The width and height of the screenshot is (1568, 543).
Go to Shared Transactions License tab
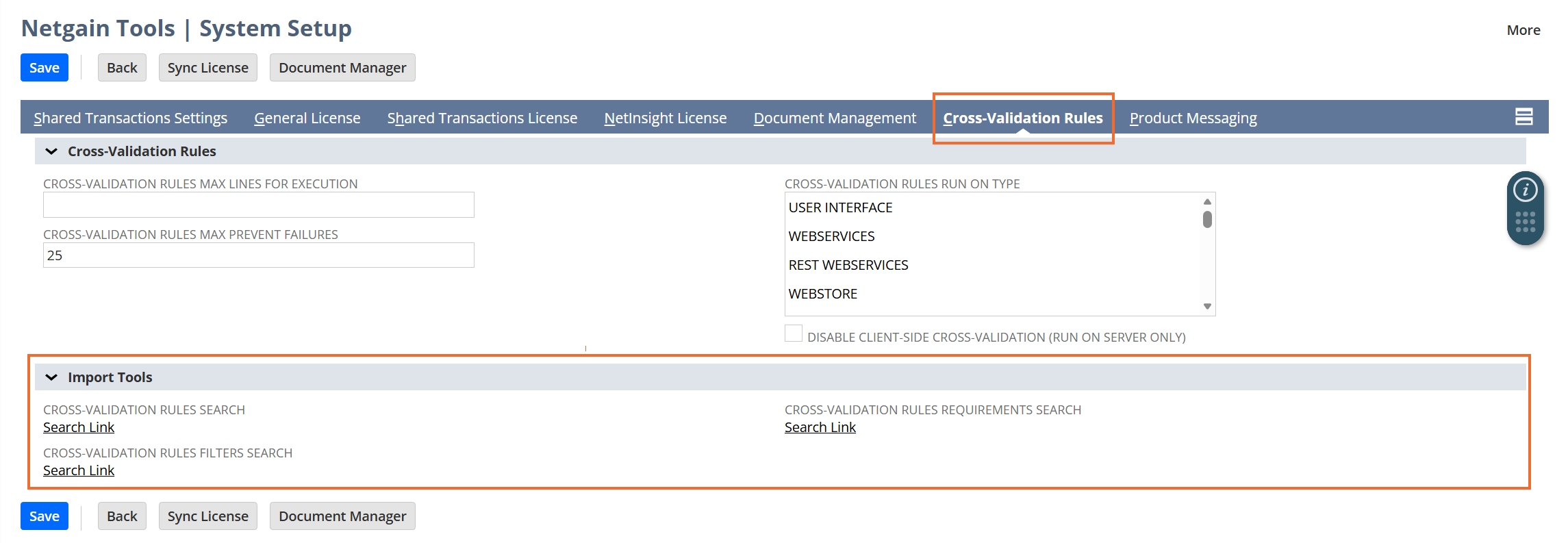pyautogui.click(x=482, y=118)
